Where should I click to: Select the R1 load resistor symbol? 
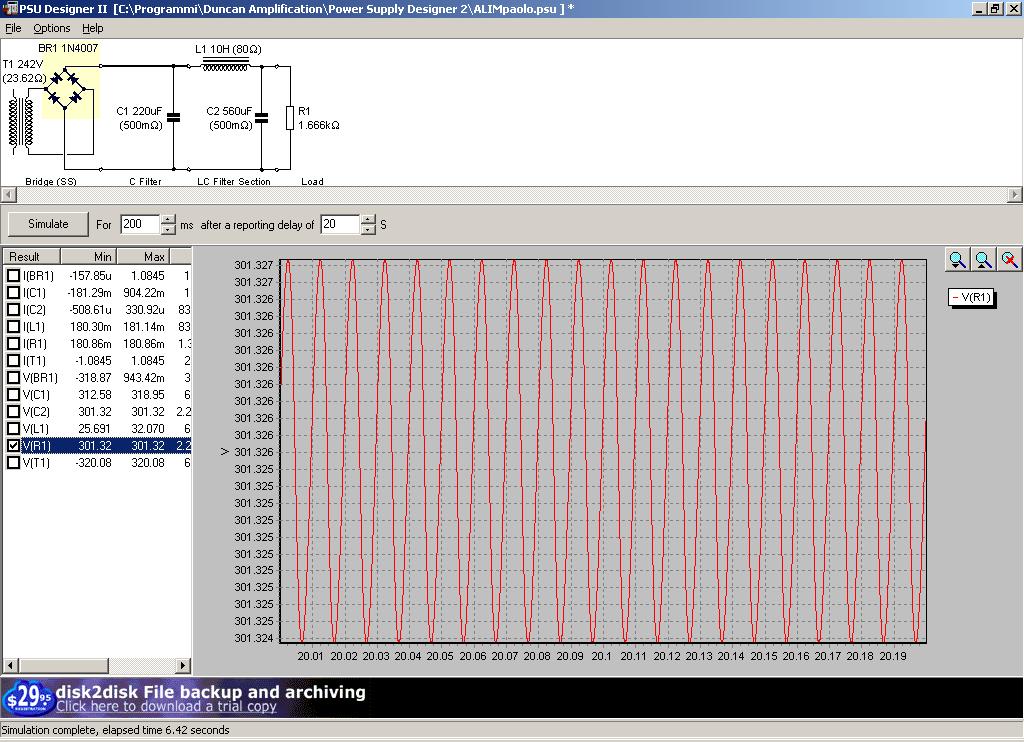pos(290,118)
